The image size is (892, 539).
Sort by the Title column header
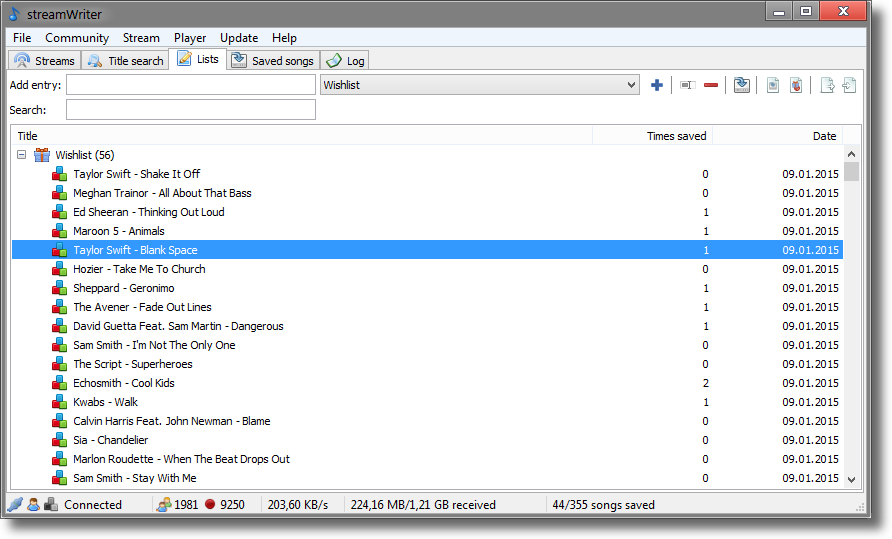click(302, 136)
